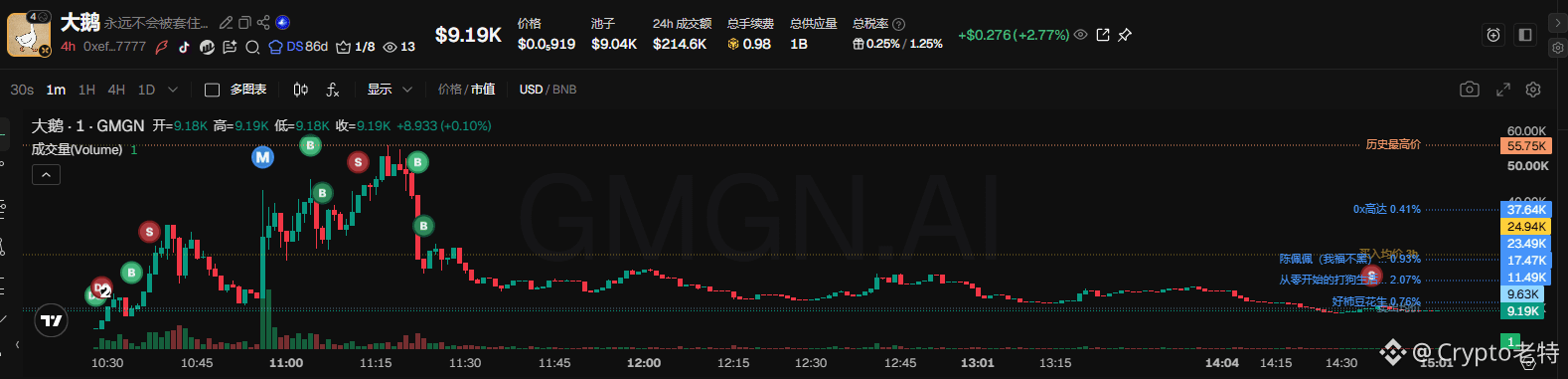The width and height of the screenshot is (1568, 379).
Task: Select USD as the chart currency
Action: (x=531, y=90)
